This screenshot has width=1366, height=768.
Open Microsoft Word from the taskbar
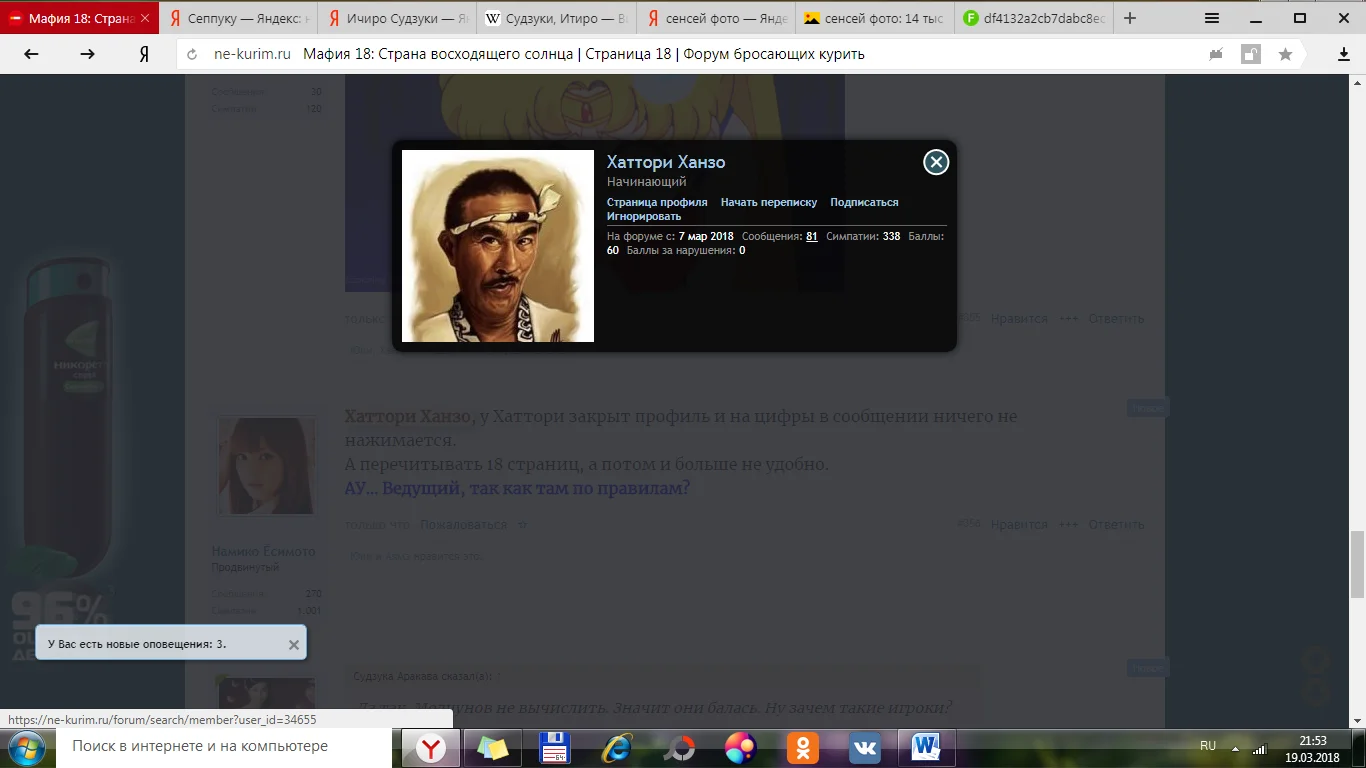coord(927,747)
